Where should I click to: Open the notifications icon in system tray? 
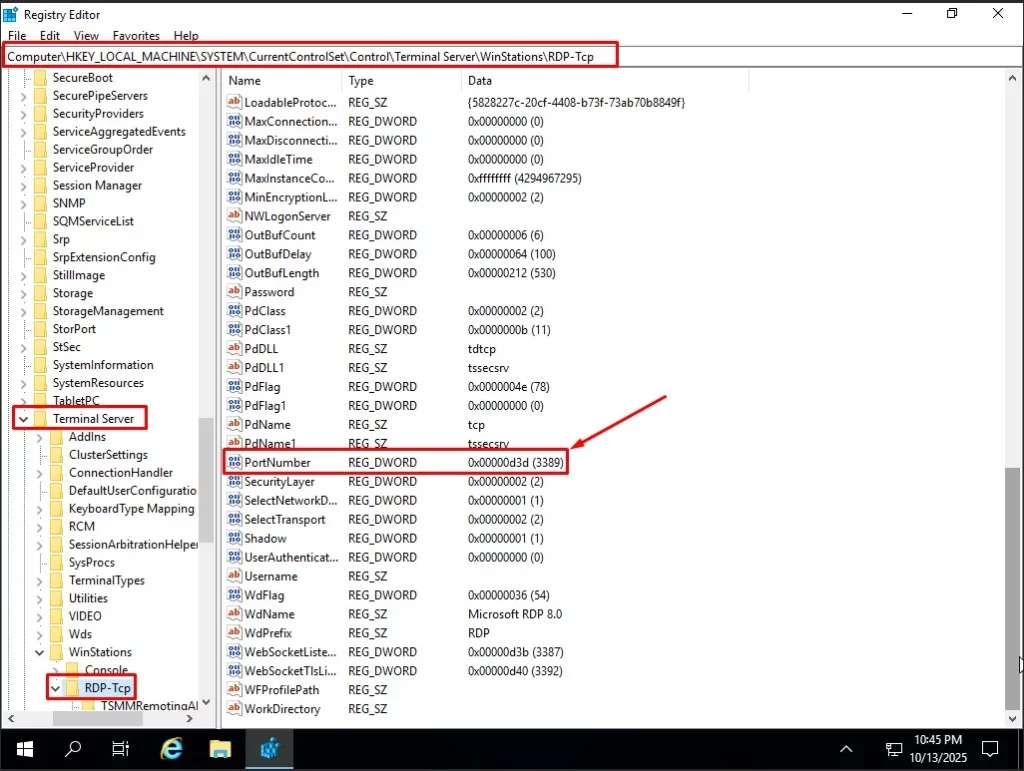click(990, 748)
